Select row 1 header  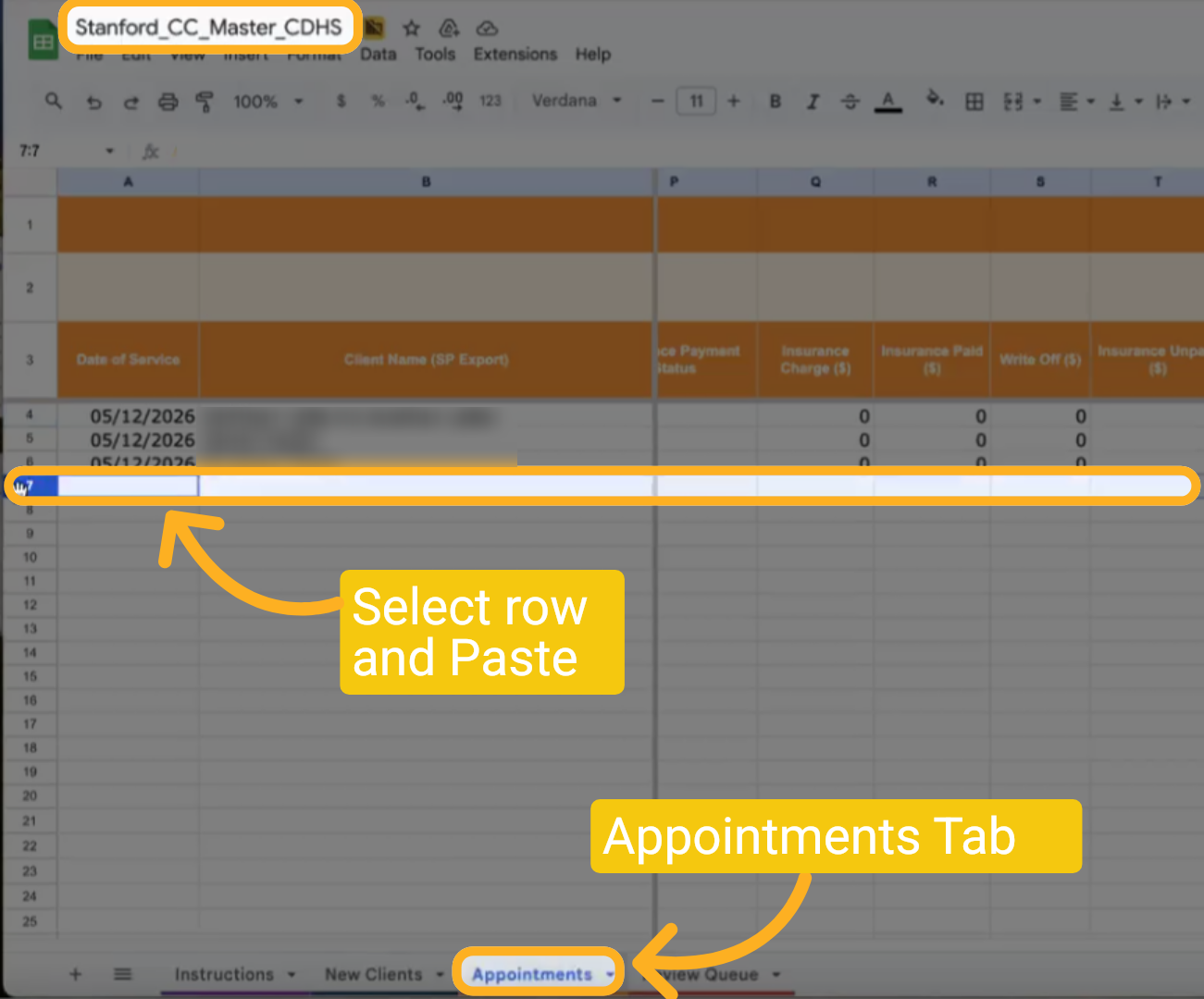pyautogui.click(x=30, y=224)
